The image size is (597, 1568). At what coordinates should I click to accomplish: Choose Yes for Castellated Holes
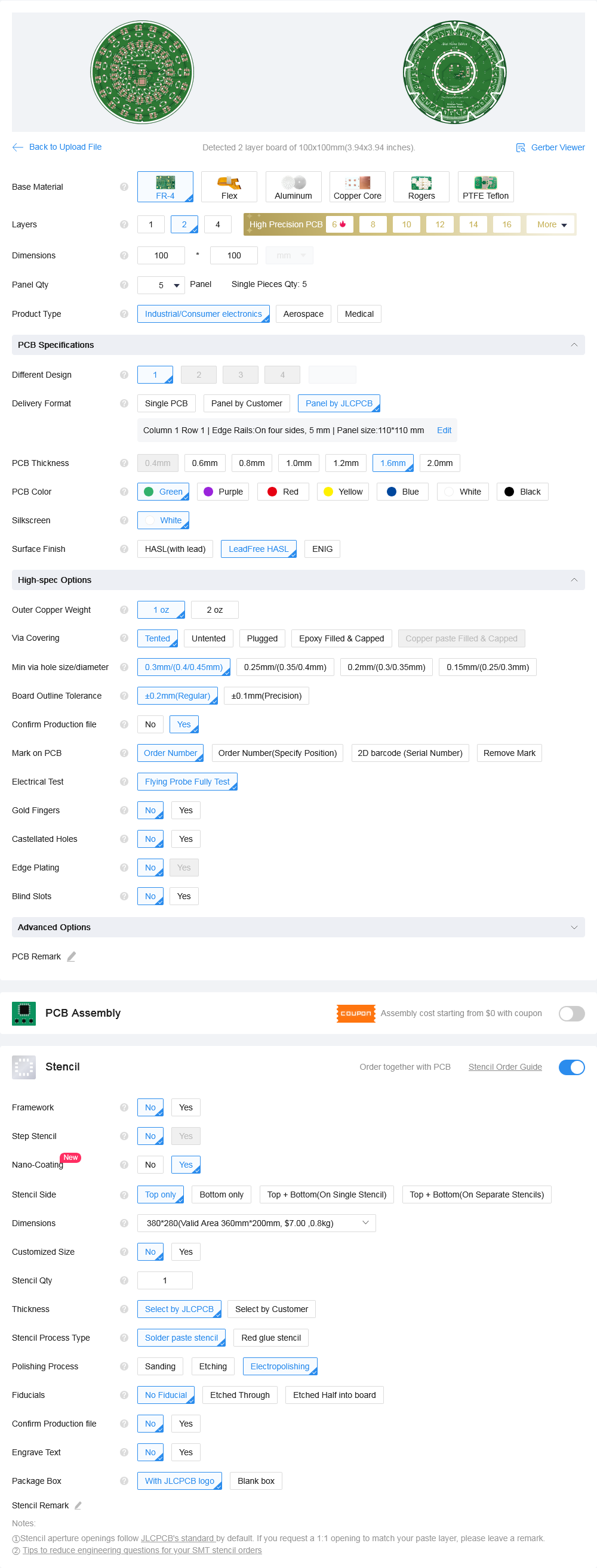tap(186, 839)
